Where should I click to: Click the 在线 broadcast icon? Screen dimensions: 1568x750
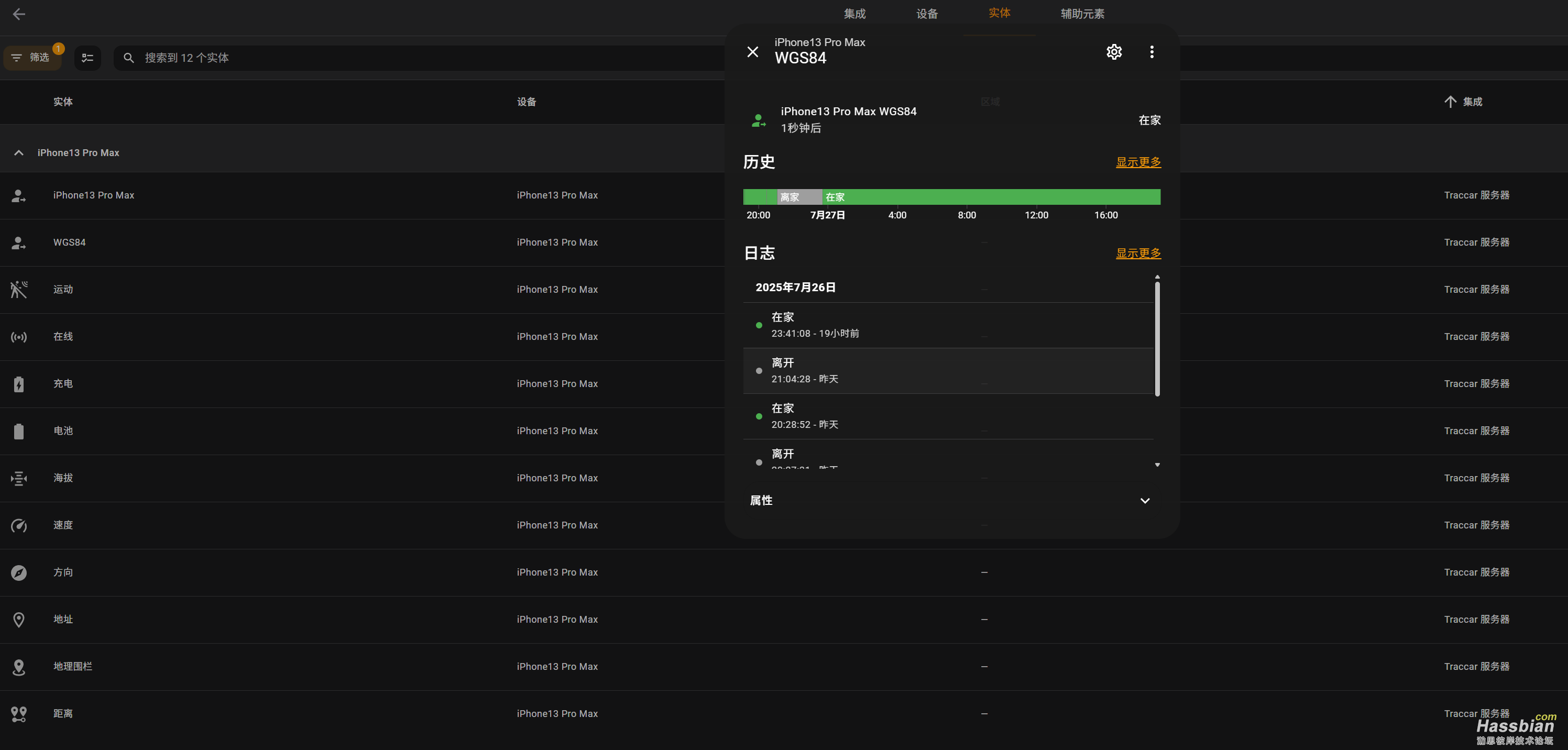[19, 337]
